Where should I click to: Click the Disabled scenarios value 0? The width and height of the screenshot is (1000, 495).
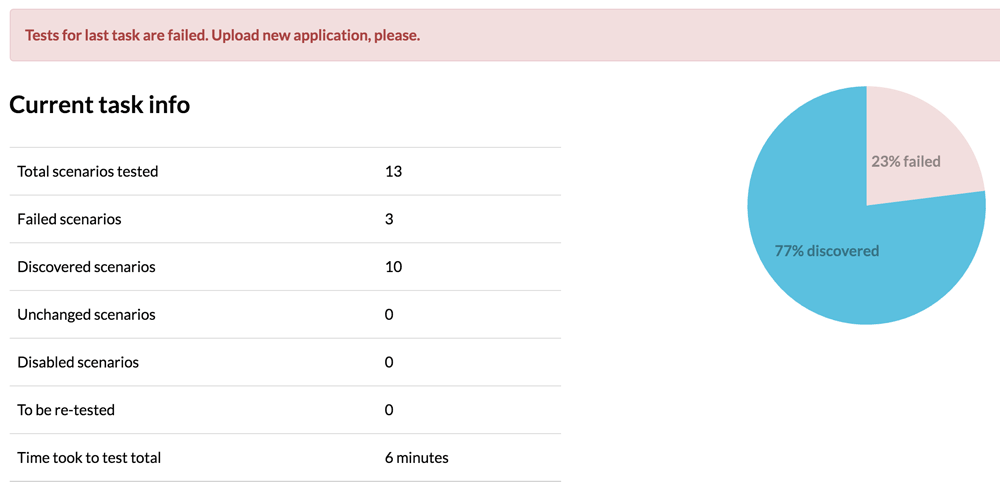point(389,362)
